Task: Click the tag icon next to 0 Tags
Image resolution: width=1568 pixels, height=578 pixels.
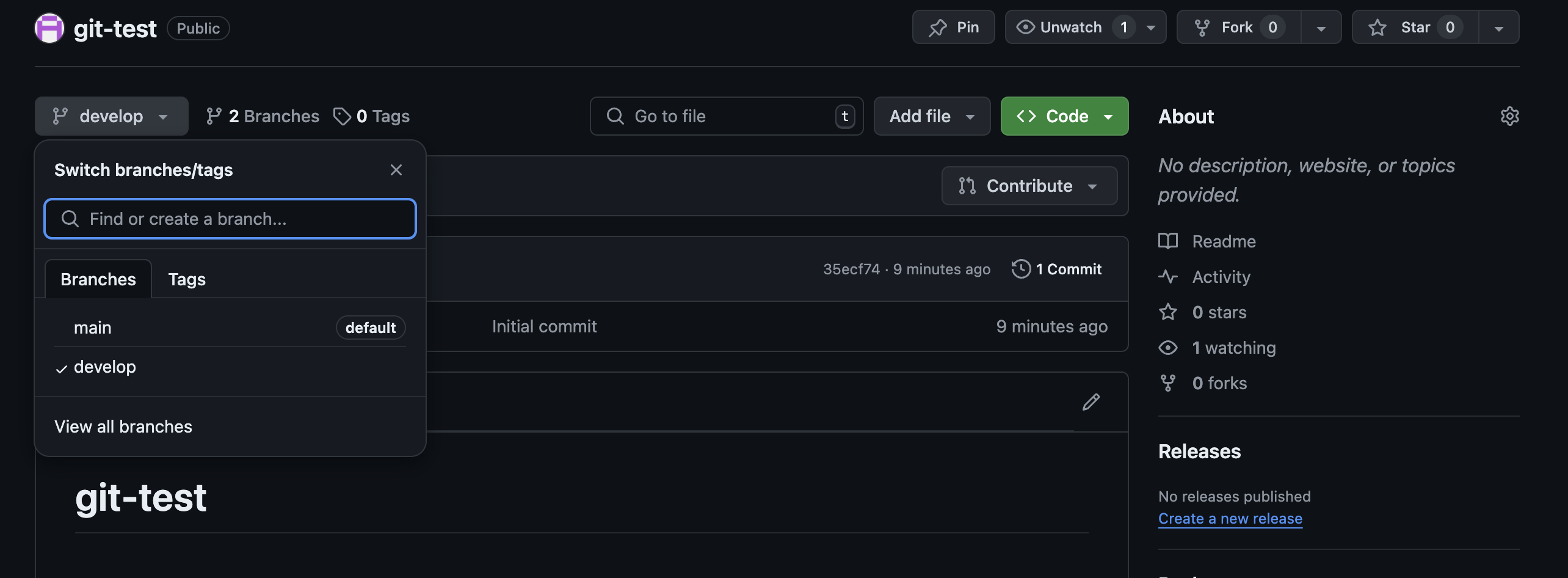Action: coord(342,116)
